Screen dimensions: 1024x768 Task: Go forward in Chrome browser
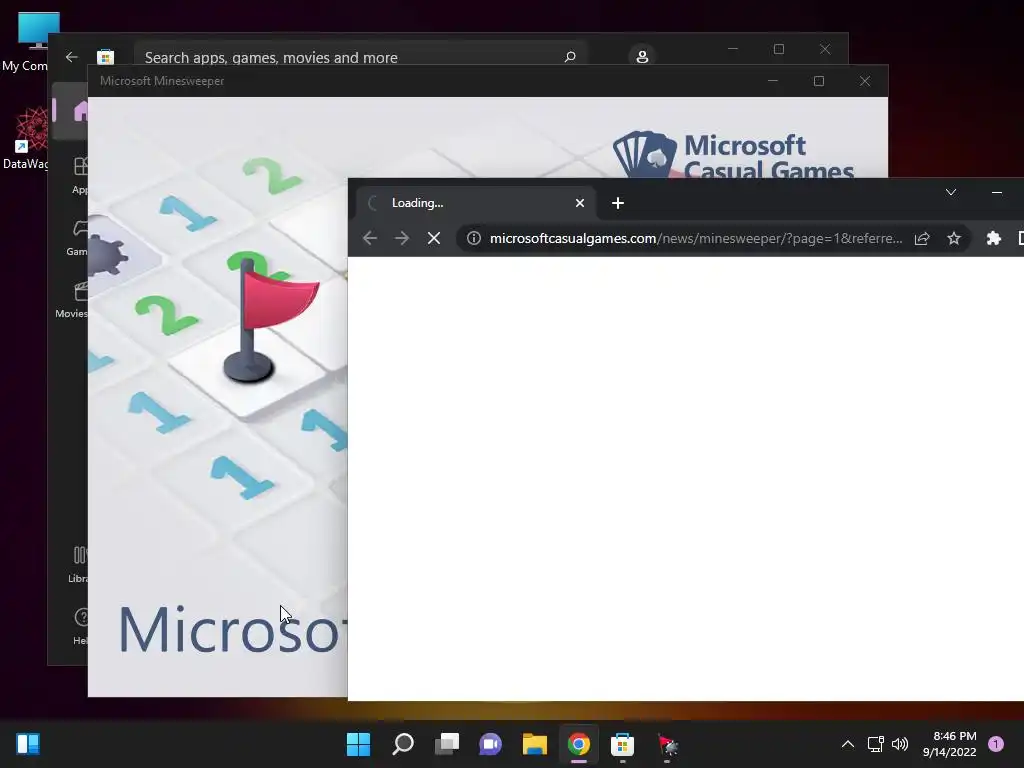[402, 238]
